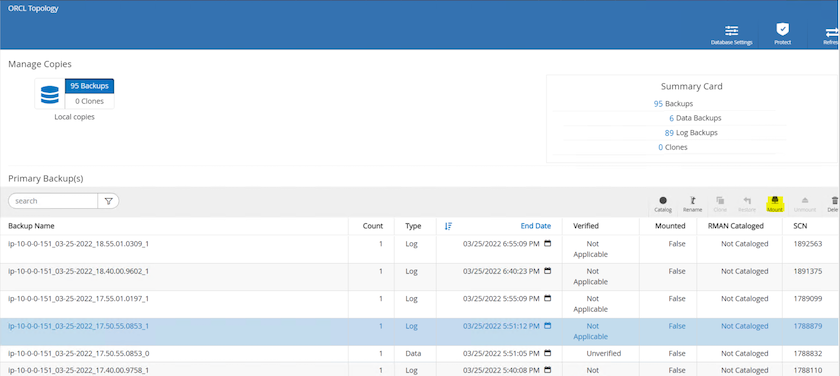The image size is (840, 376).
Task: Click the Type column header
Action: (x=413, y=226)
